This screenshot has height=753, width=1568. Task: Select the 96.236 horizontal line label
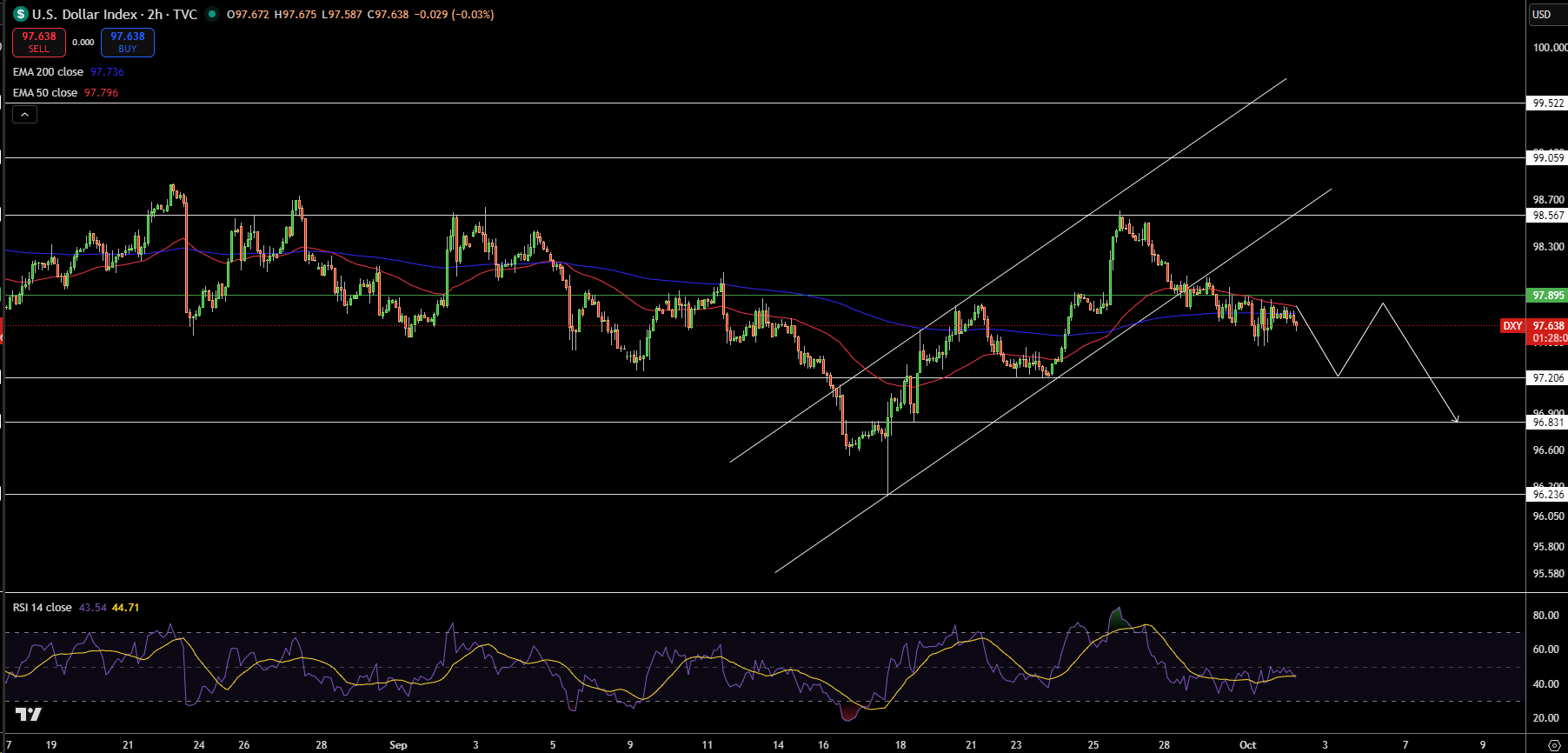1547,495
